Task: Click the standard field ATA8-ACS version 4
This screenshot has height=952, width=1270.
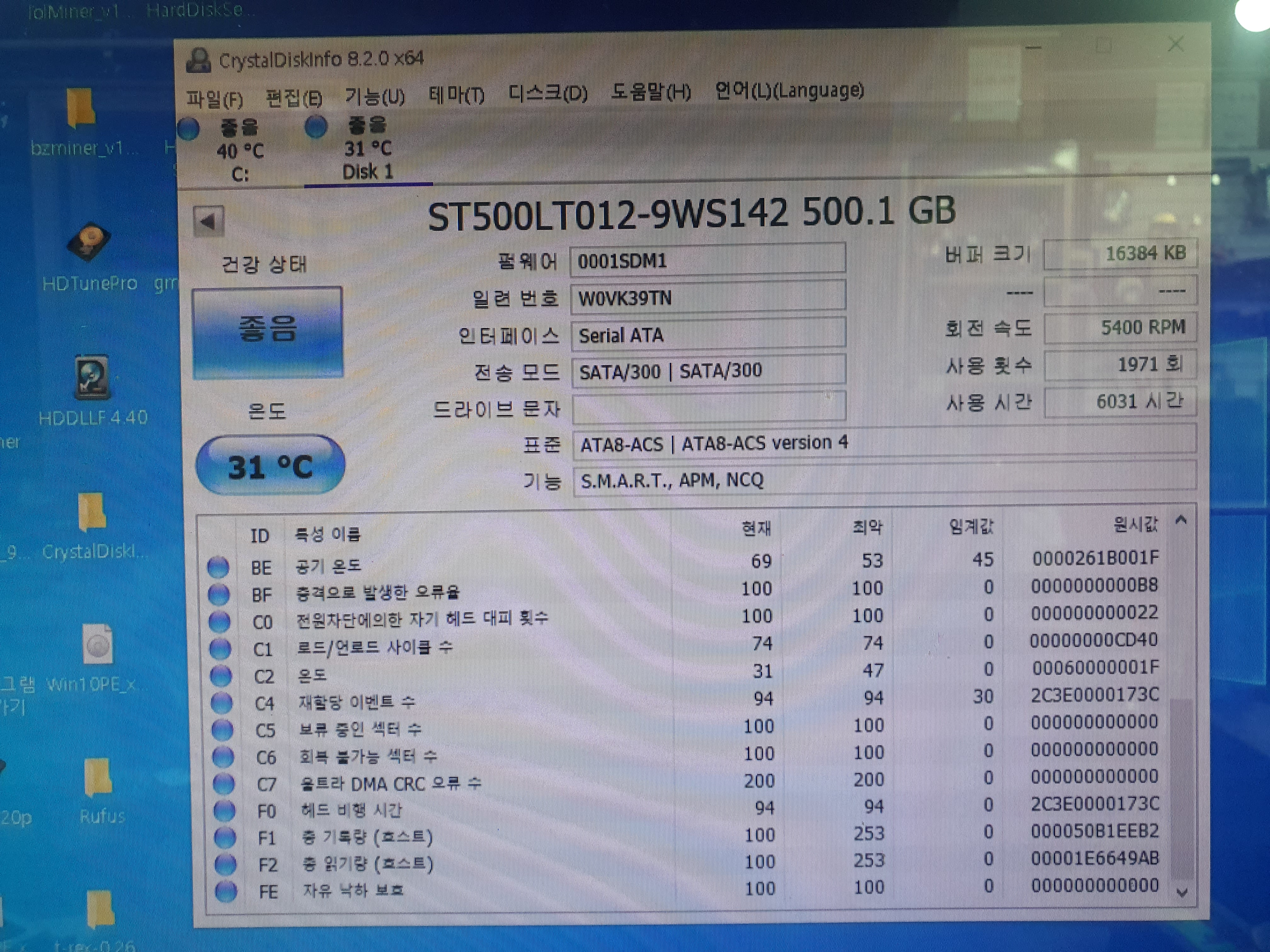Action: 885,443
